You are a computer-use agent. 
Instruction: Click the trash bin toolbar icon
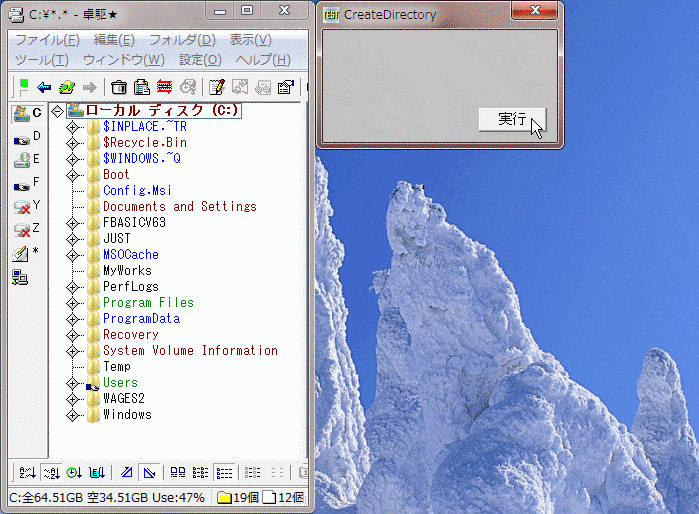coord(119,87)
